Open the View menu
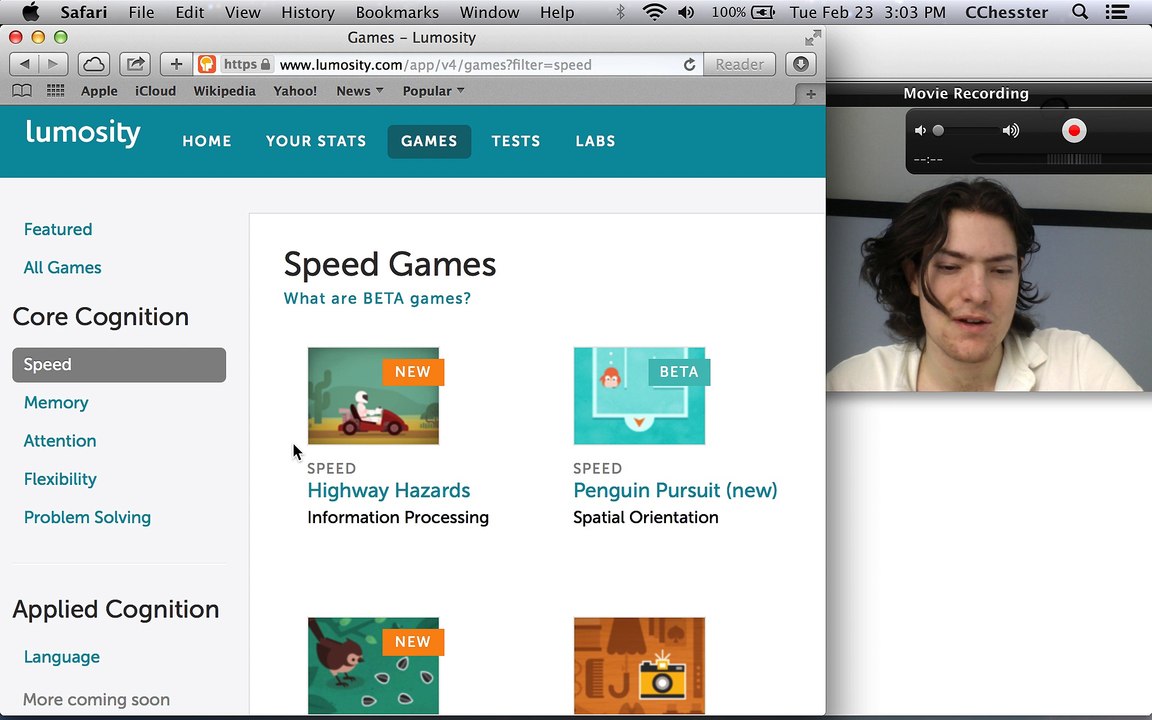 (242, 12)
